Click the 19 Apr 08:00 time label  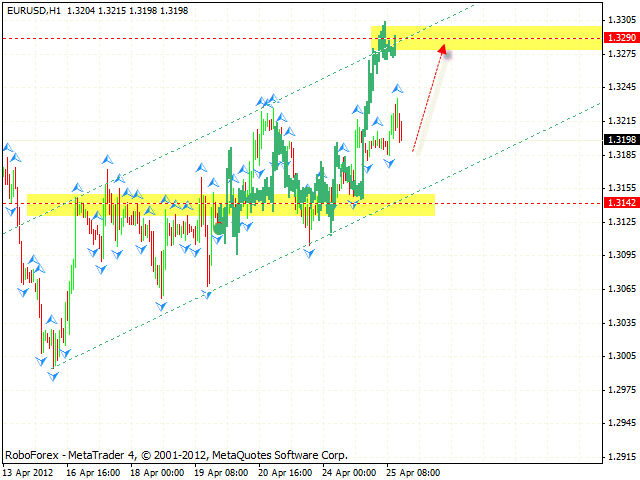tap(221, 473)
